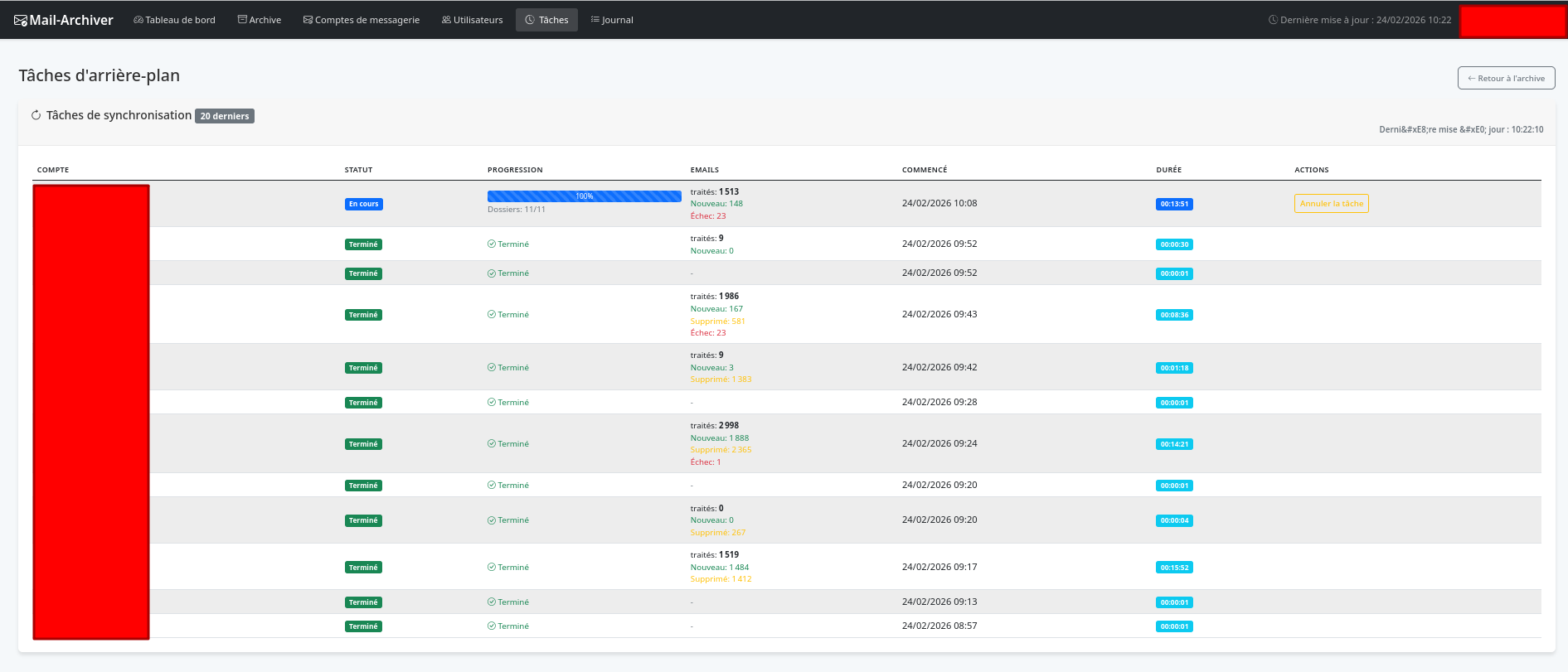Click the clock icon beside Dernière mise à jour
This screenshot has height=672, width=1568.
[1273, 20]
